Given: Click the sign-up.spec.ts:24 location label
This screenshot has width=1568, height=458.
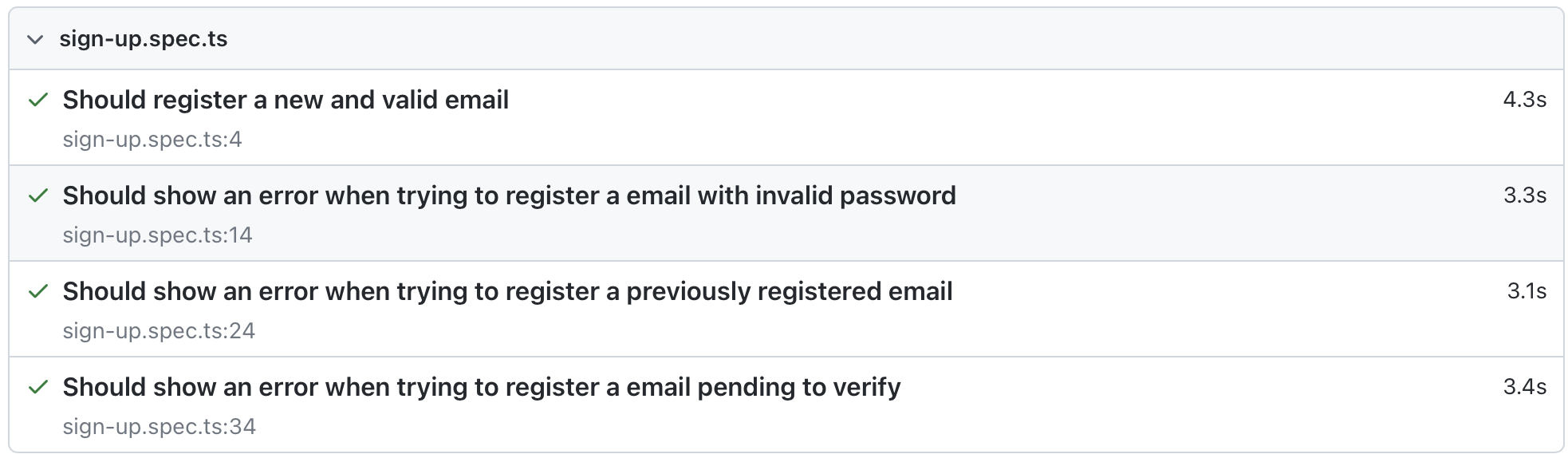Looking at the screenshot, I should click(x=159, y=331).
